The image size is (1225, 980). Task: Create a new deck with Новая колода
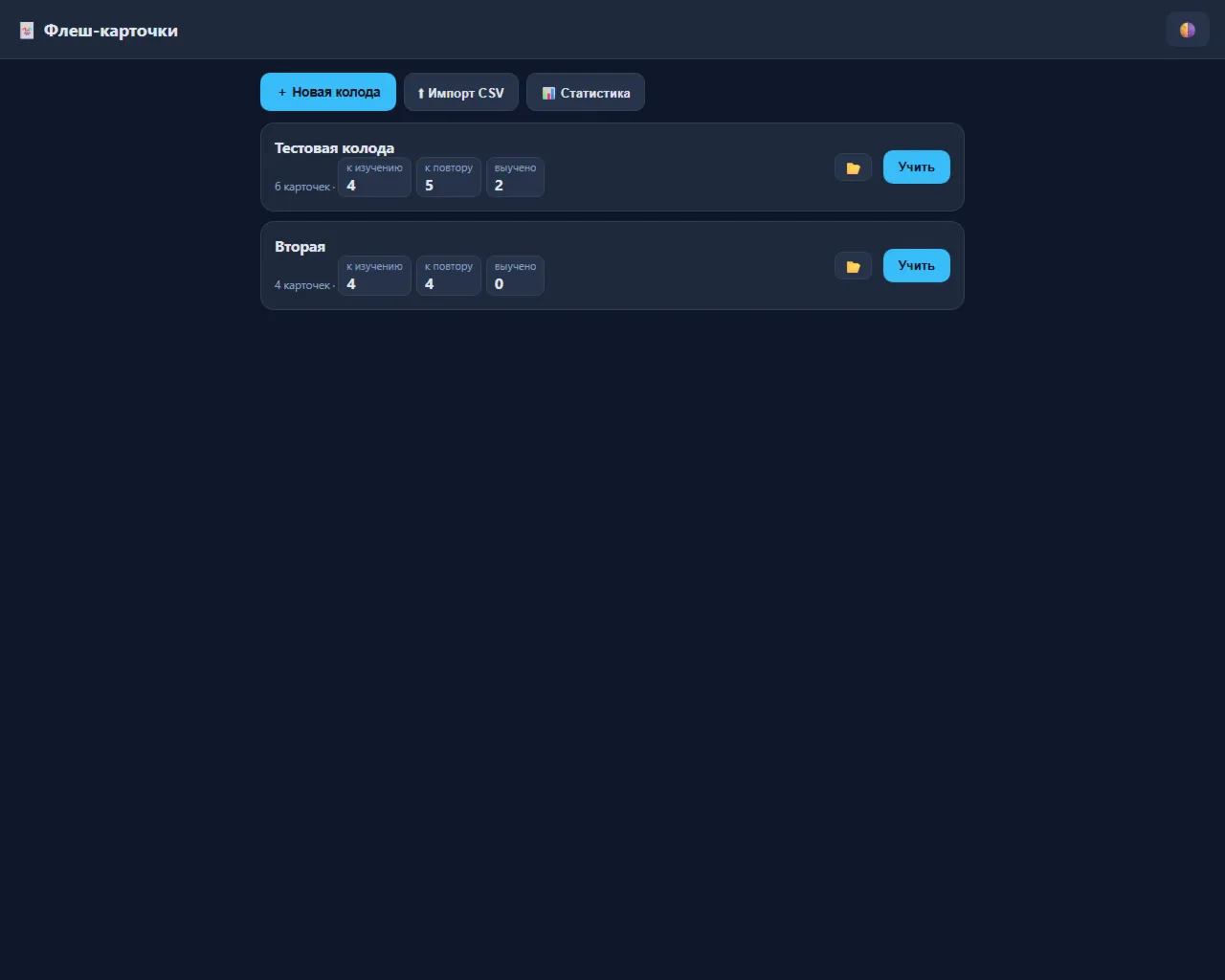coord(328,92)
